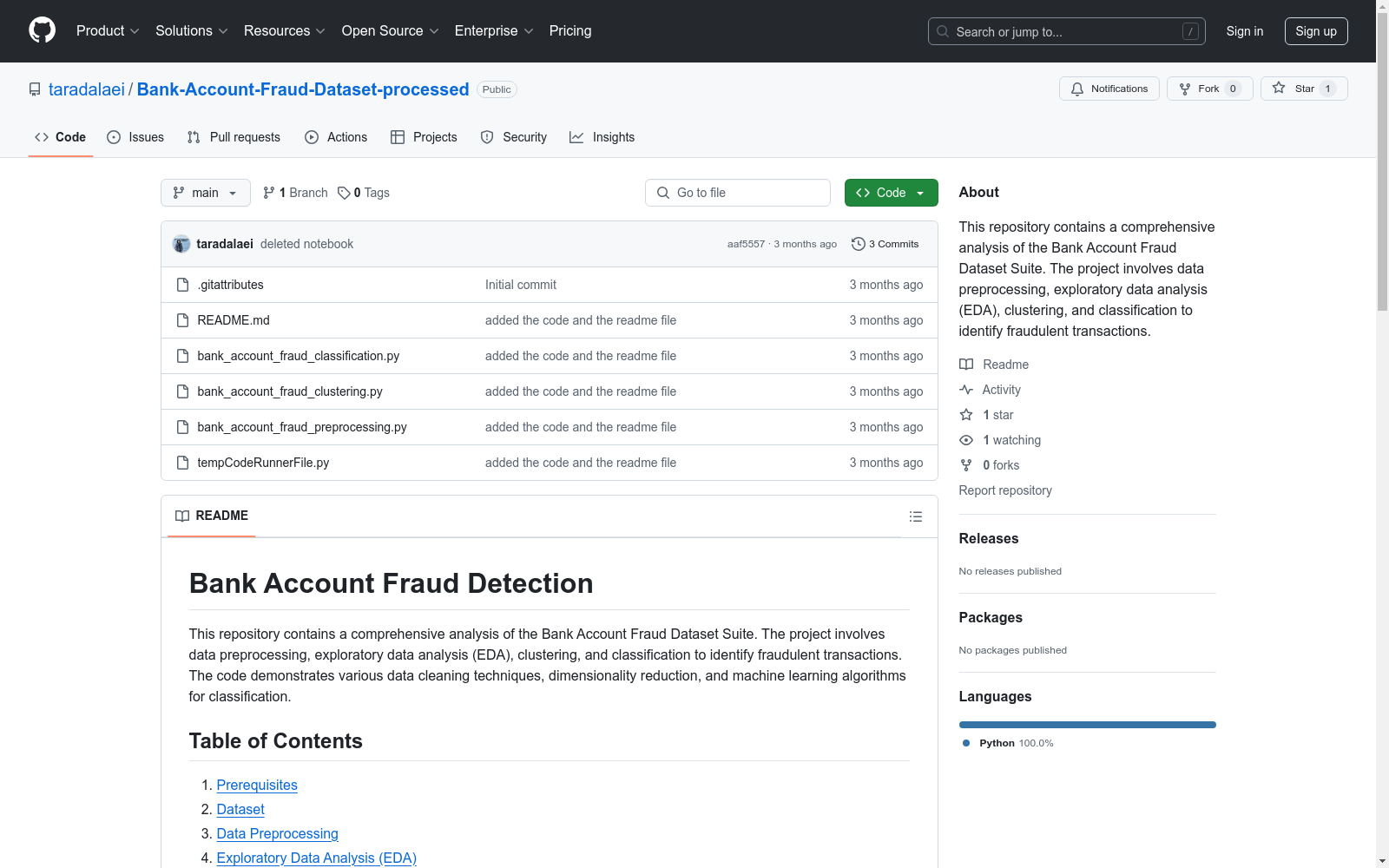Open the main branch selector dropdown
Screen dimensions: 1389x868
tap(206, 193)
